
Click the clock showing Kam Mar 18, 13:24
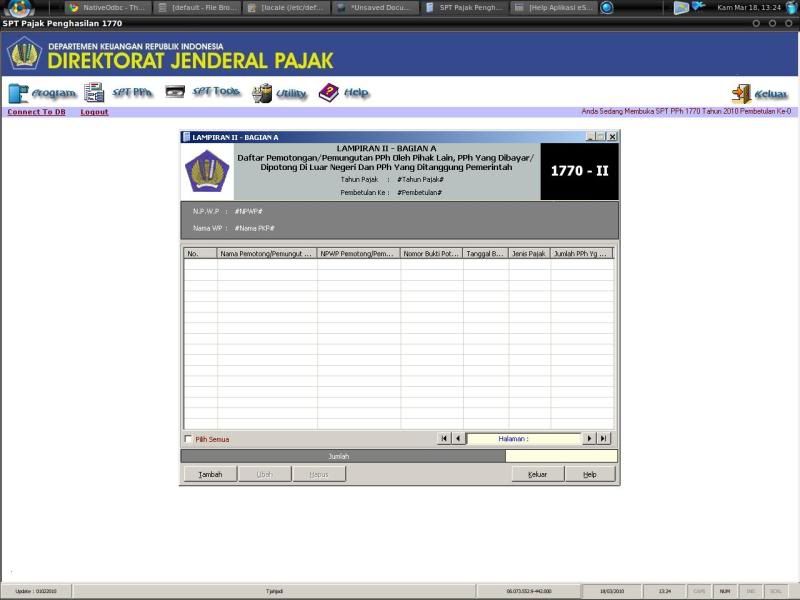coord(748,8)
